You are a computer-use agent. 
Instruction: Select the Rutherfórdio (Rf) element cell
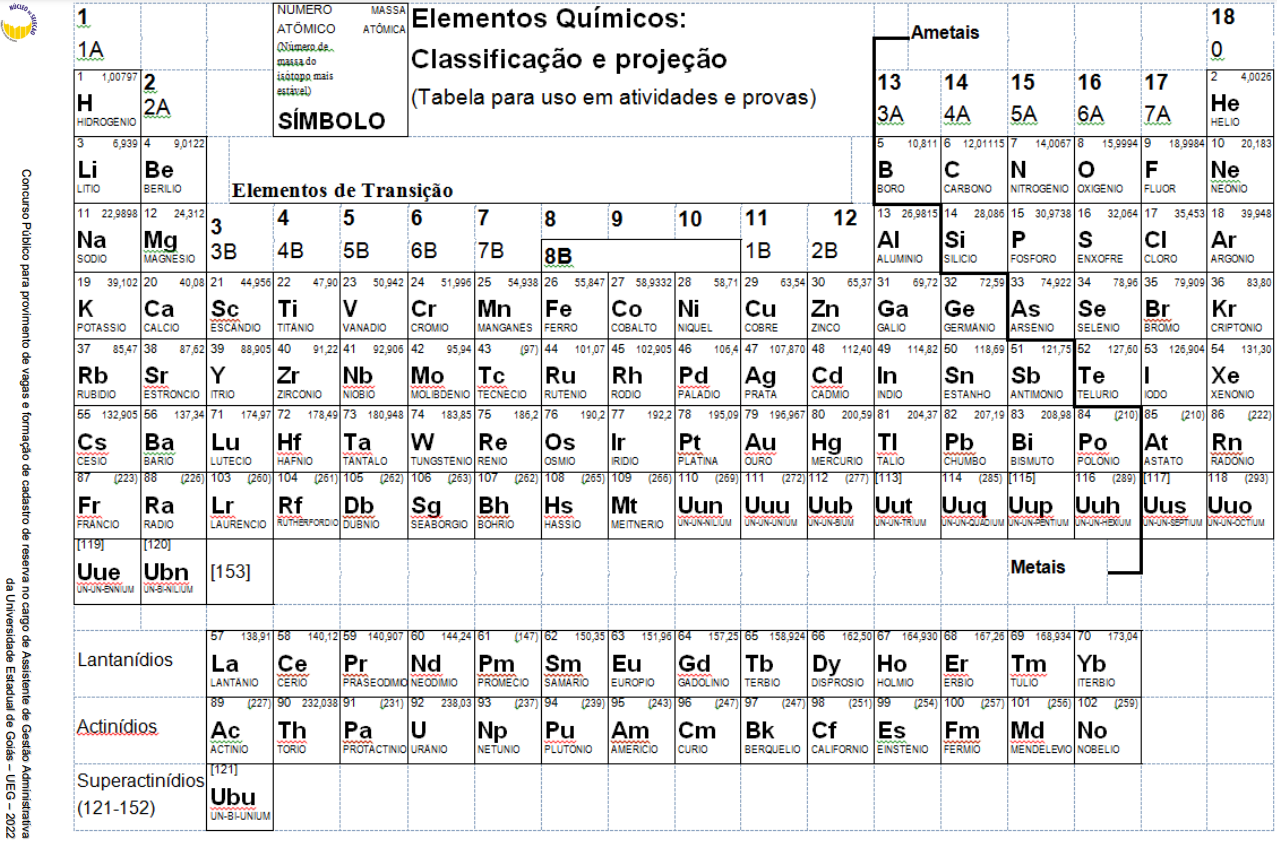pyautogui.click(x=307, y=505)
